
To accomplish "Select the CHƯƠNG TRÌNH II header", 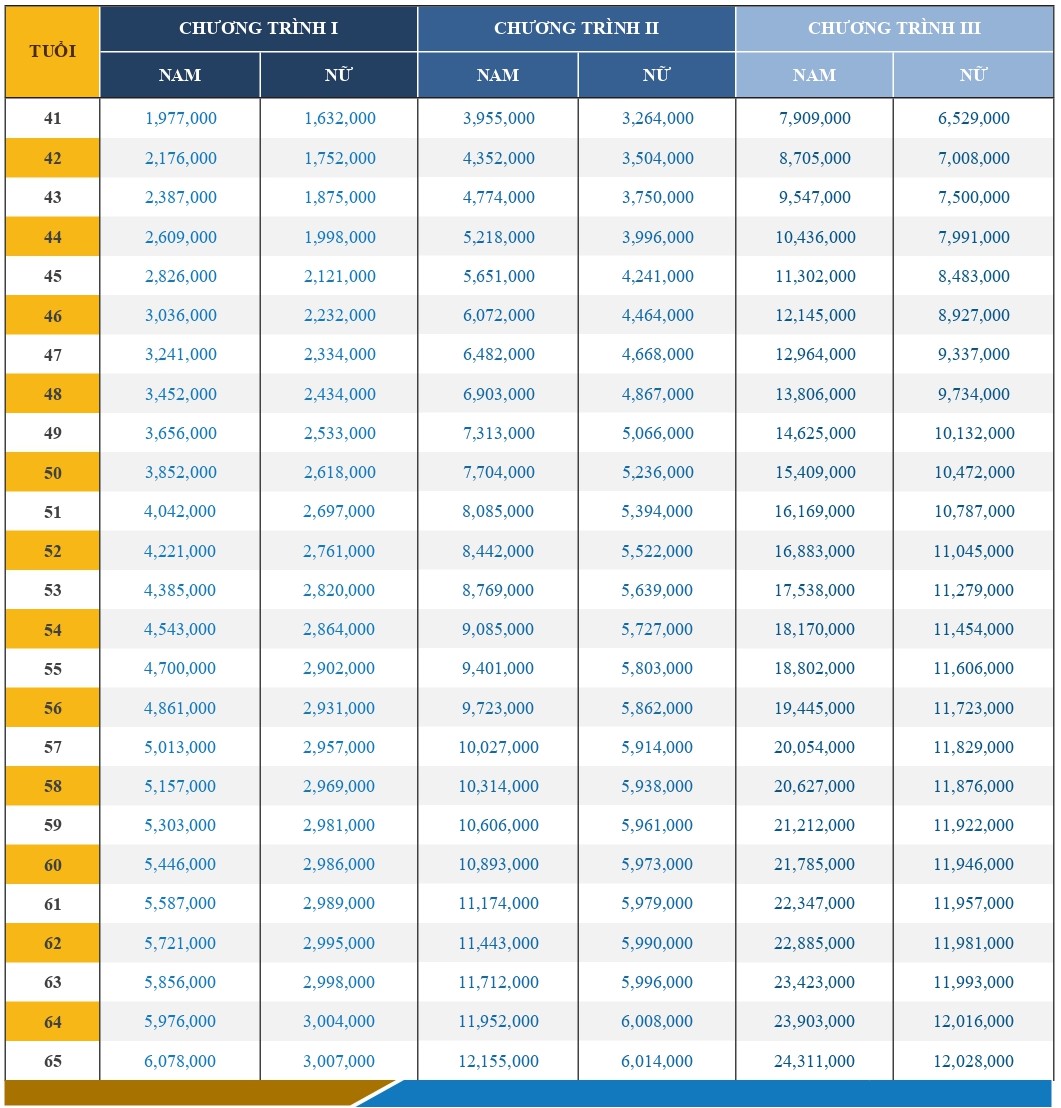I will coord(576,29).
